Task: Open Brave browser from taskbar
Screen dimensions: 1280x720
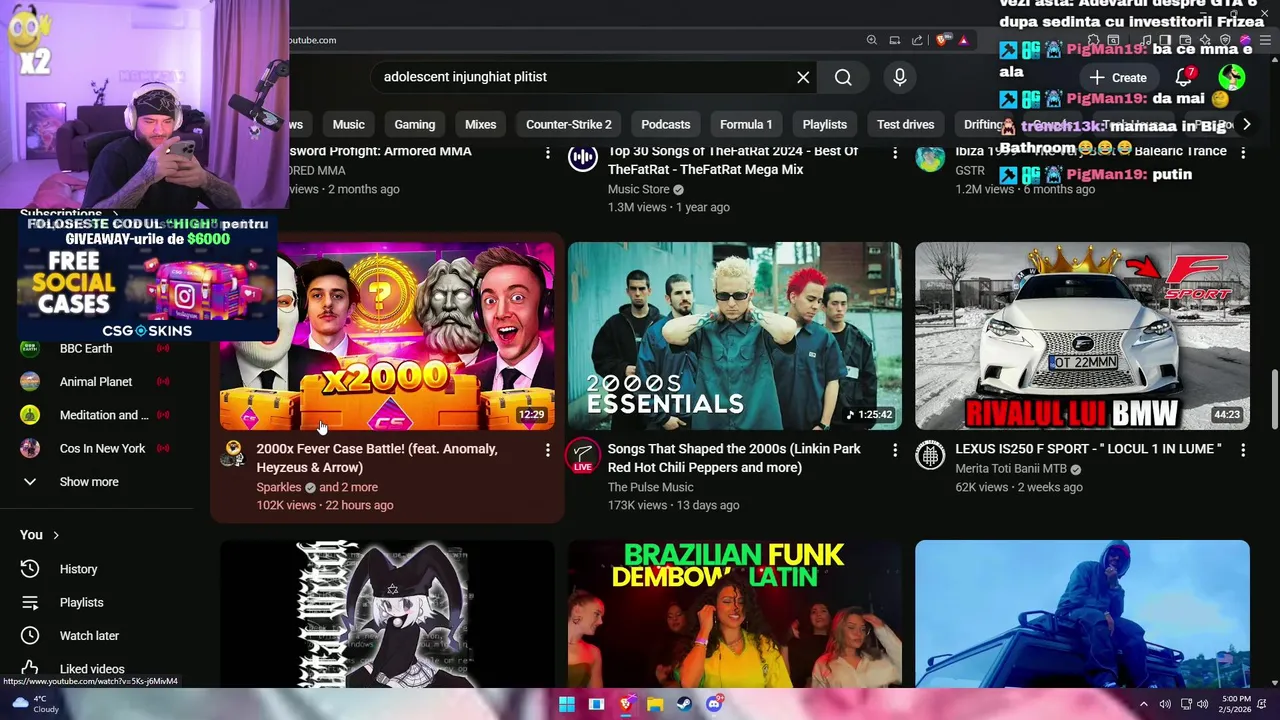Action: point(626,704)
